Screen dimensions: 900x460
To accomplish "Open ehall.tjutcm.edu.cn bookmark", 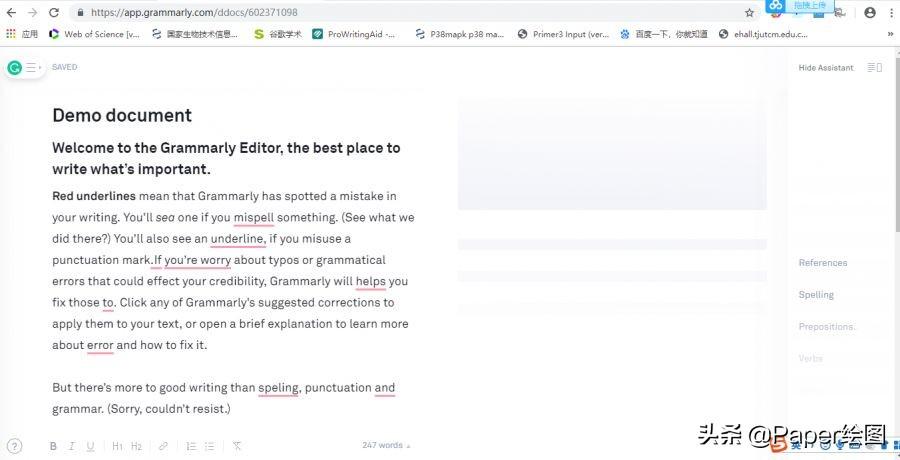I will click(x=764, y=34).
